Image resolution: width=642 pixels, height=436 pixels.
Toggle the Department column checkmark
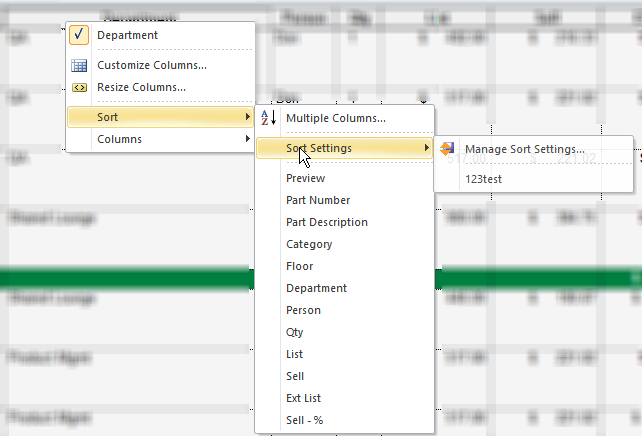click(x=80, y=36)
